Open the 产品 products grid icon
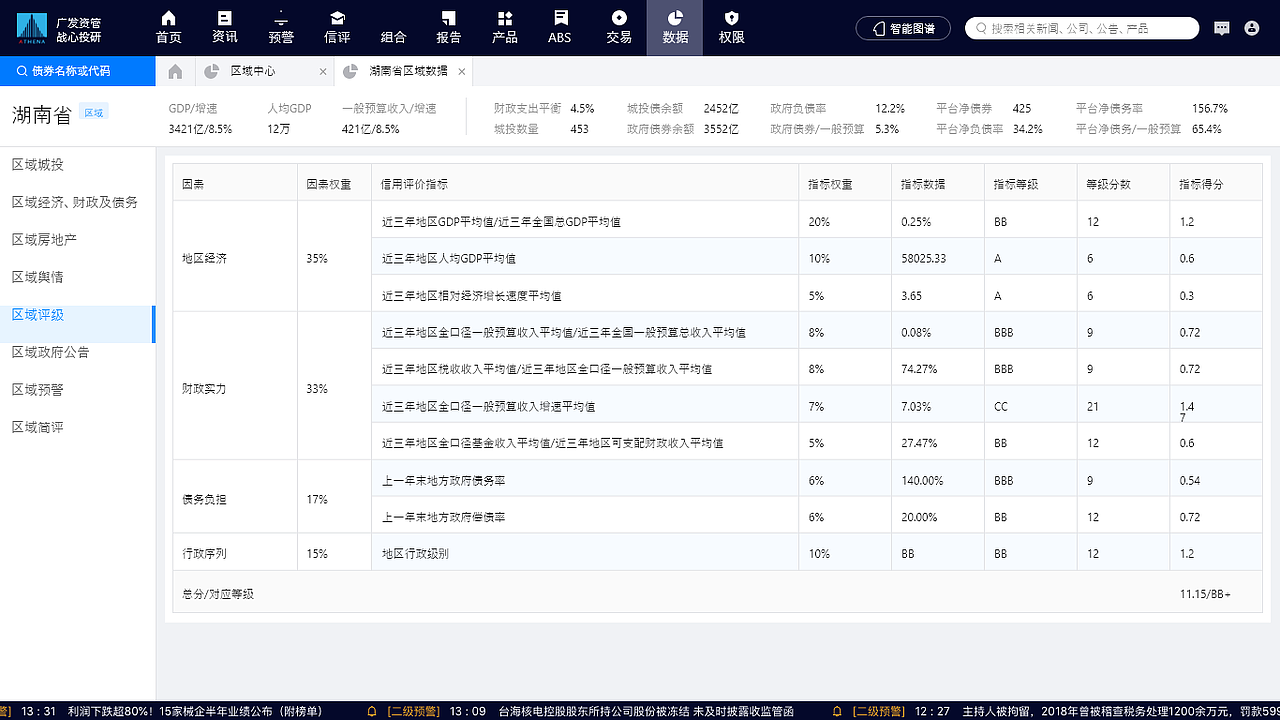Viewport: 1280px width, 720px height. click(x=504, y=28)
